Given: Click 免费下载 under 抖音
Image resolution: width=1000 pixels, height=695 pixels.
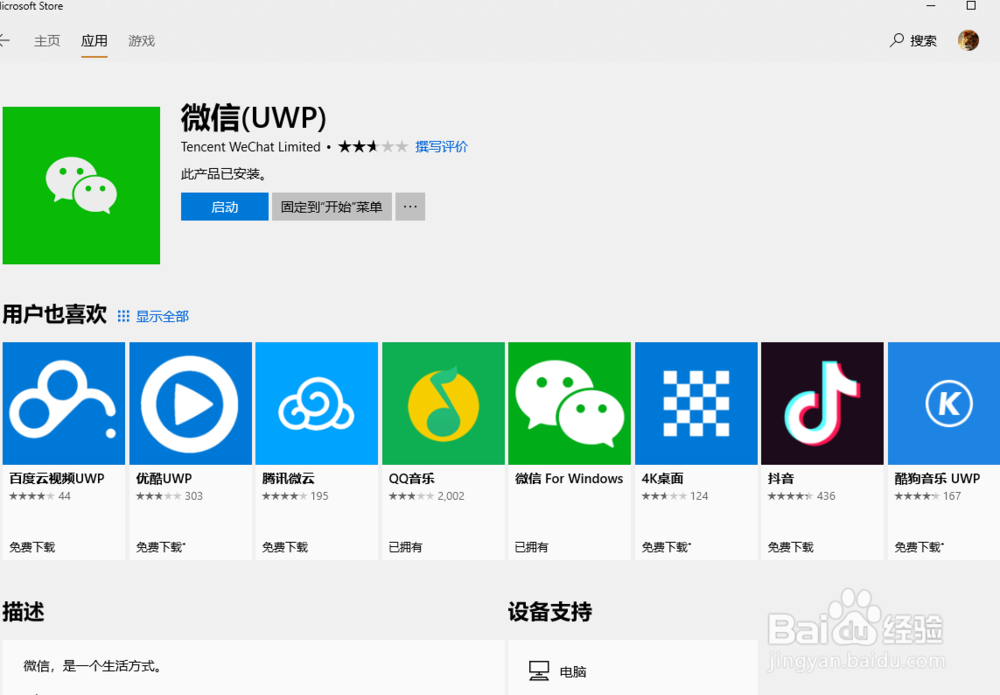Looking at the screenshot, I should [x=791, y=547].
